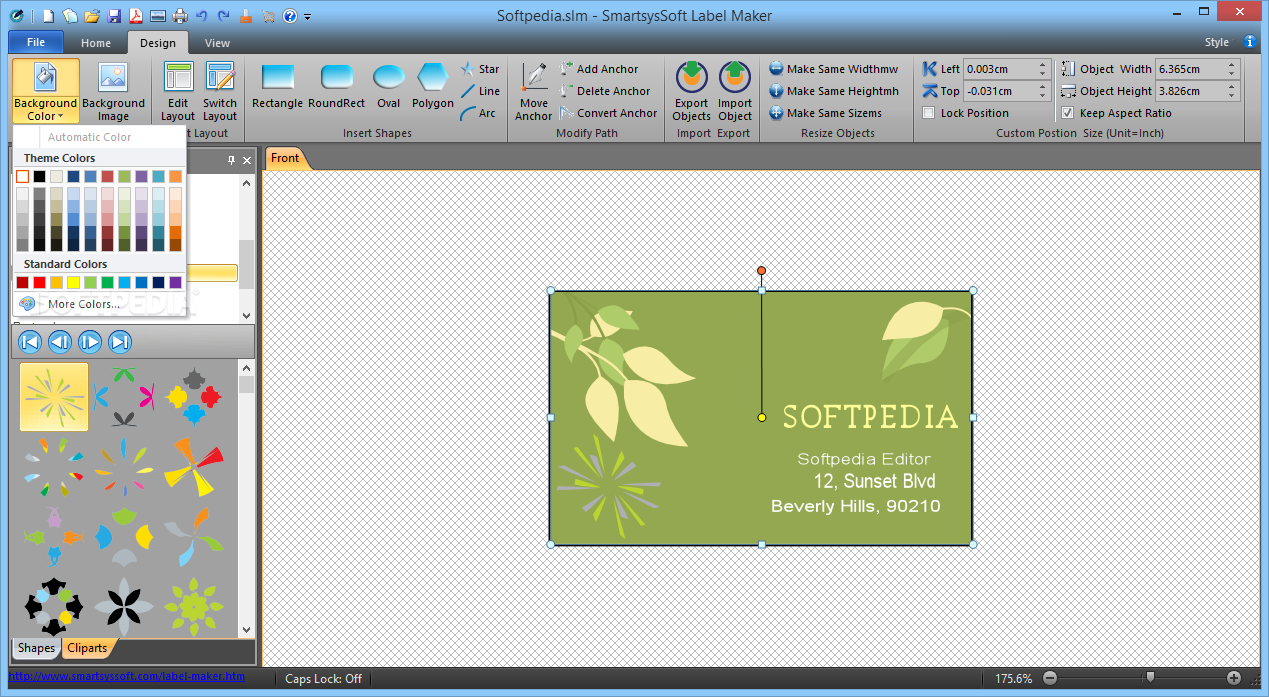Enable the Lock Position checkbox
Image resolution: width=1269 pixels, height=697 pixels.
[929, 113]
